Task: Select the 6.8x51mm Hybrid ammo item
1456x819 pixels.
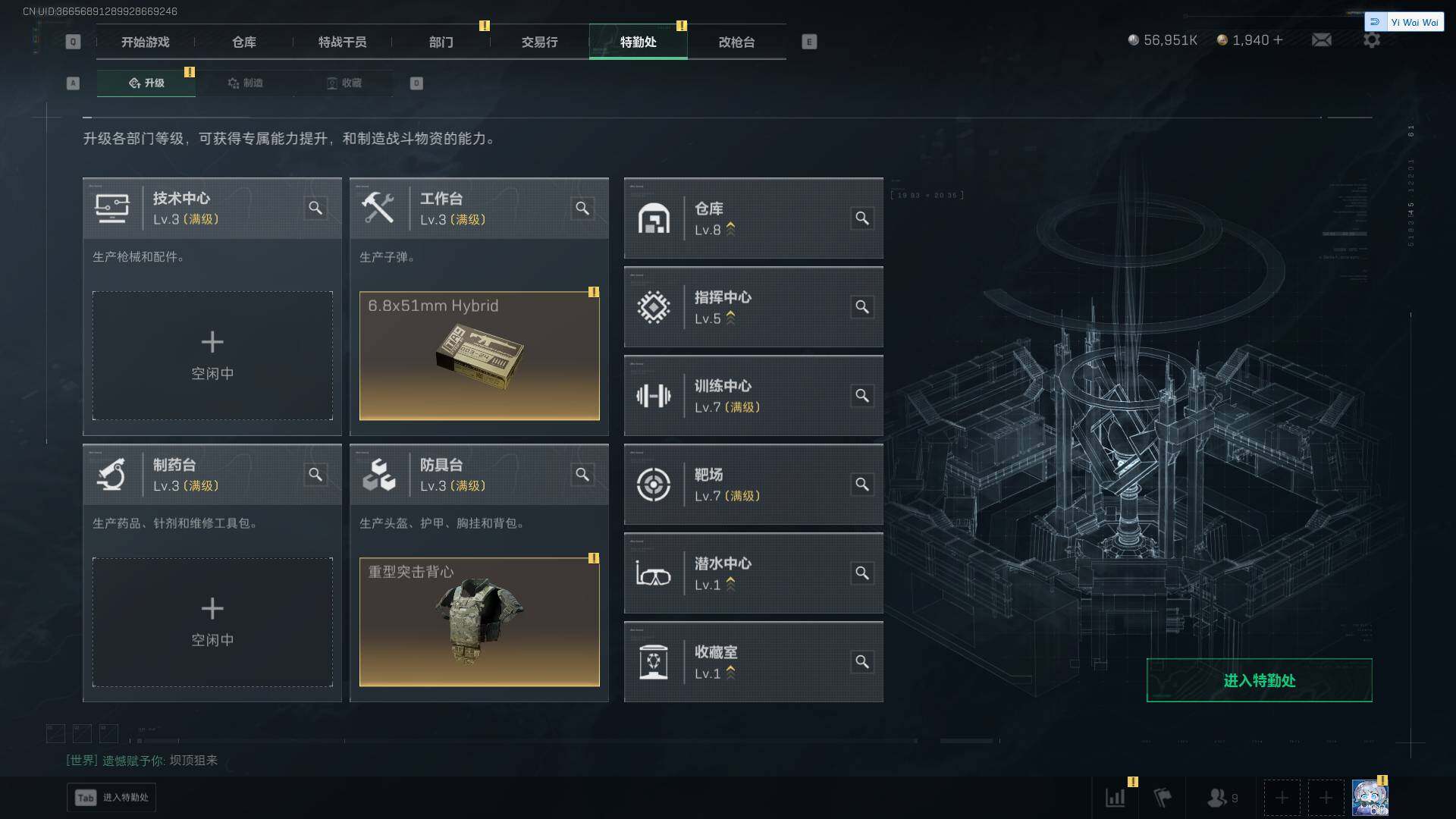Action: [479, 356]
